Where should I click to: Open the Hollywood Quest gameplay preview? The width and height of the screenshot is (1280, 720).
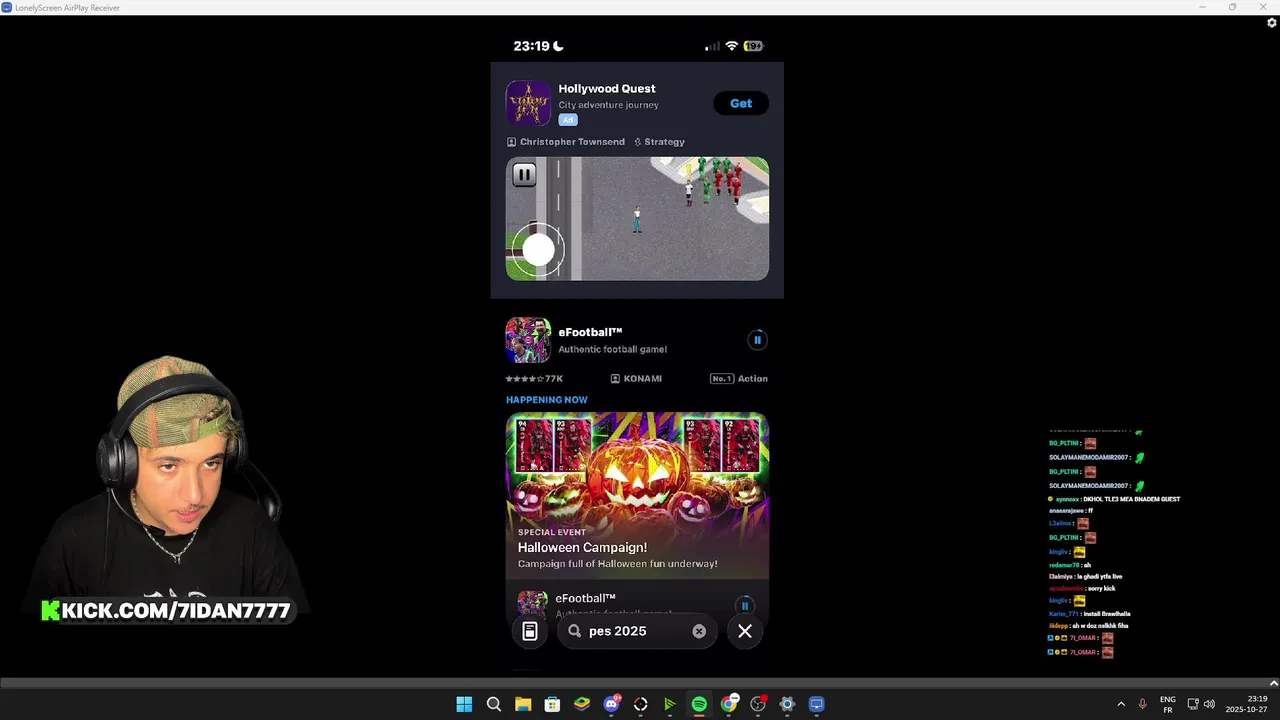(637, 218)
